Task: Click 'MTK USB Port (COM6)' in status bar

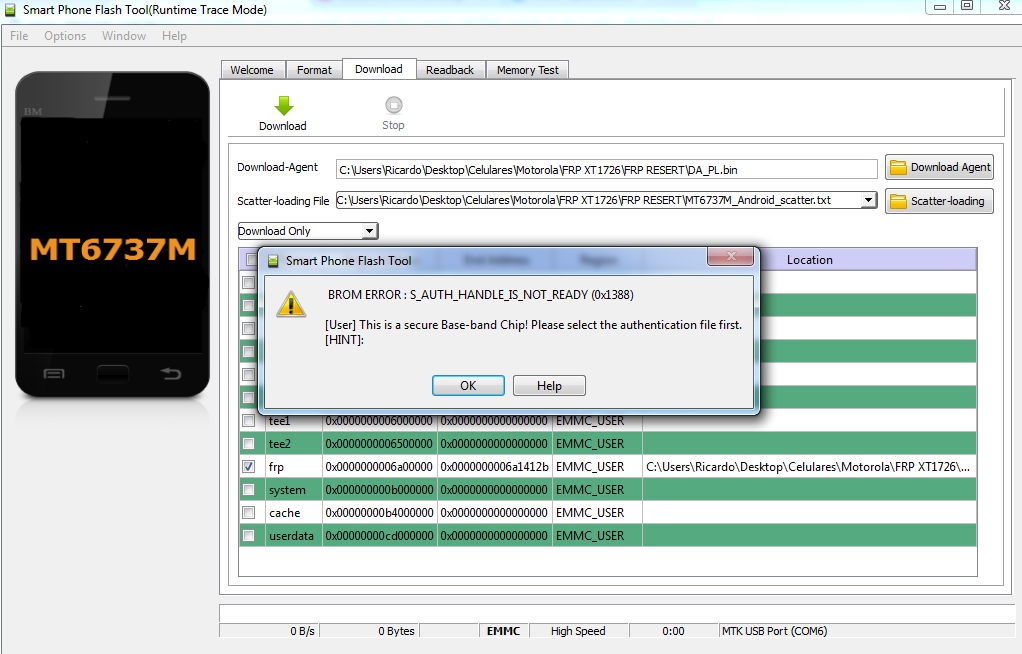Action: (x=774, y=631)
